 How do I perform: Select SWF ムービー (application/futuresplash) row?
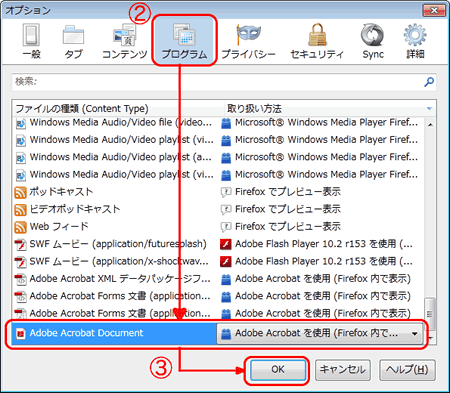tap(218, 244)
